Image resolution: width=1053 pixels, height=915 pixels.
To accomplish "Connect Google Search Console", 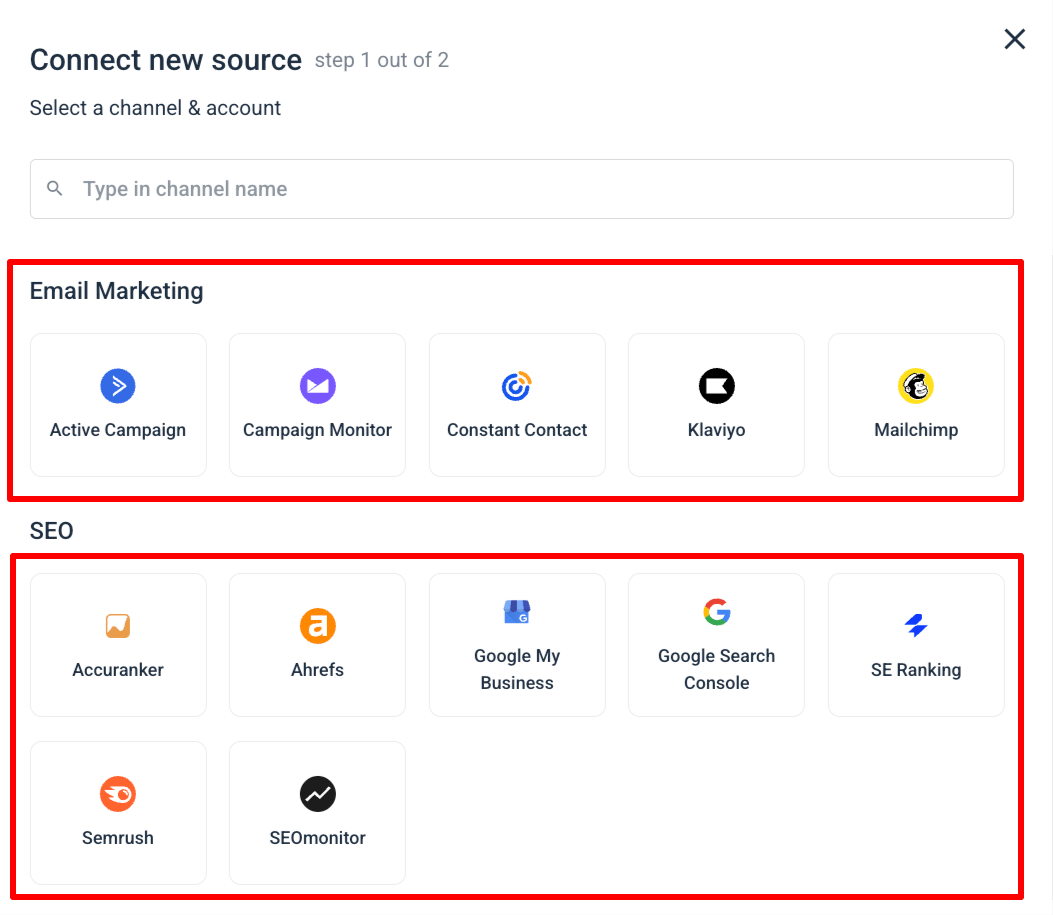I will [x=716, y=612].
